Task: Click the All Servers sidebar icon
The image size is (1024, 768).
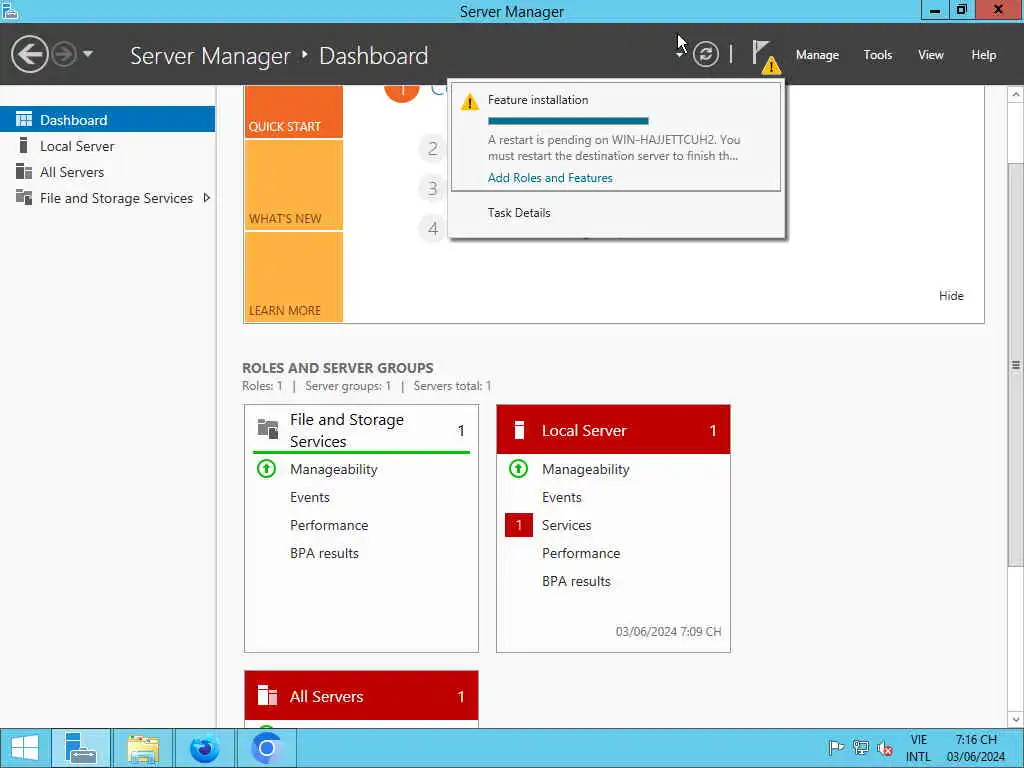Action: 24,171
